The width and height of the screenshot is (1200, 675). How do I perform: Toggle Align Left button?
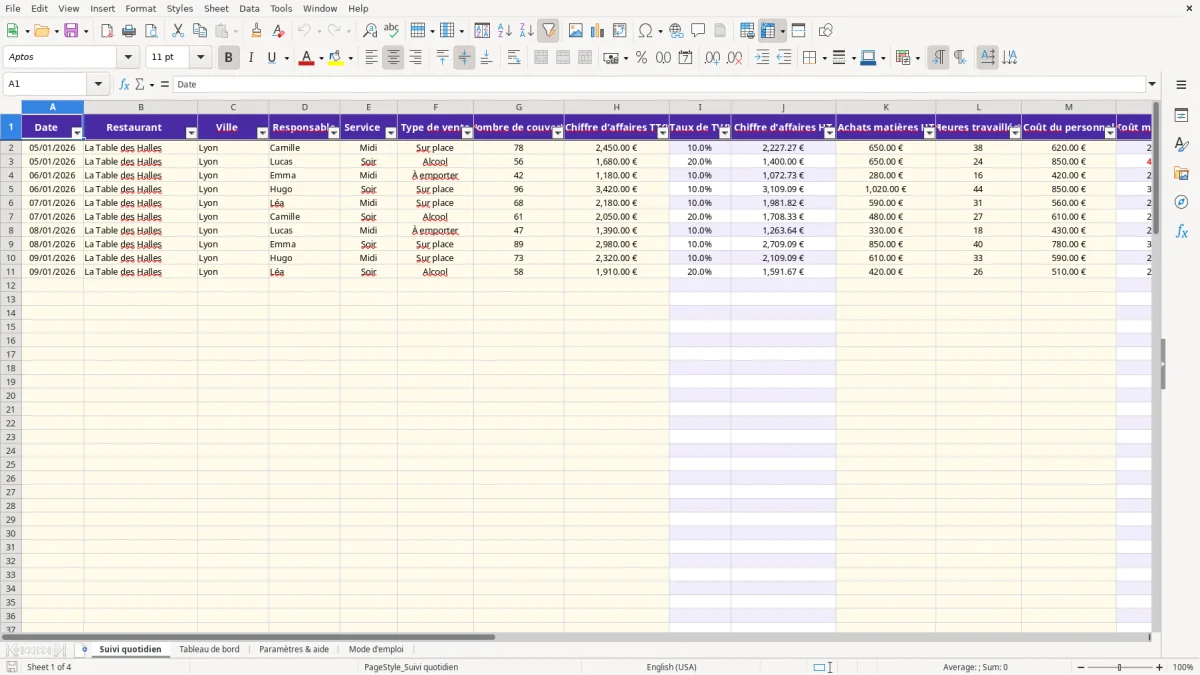click(x=371, y=58)
